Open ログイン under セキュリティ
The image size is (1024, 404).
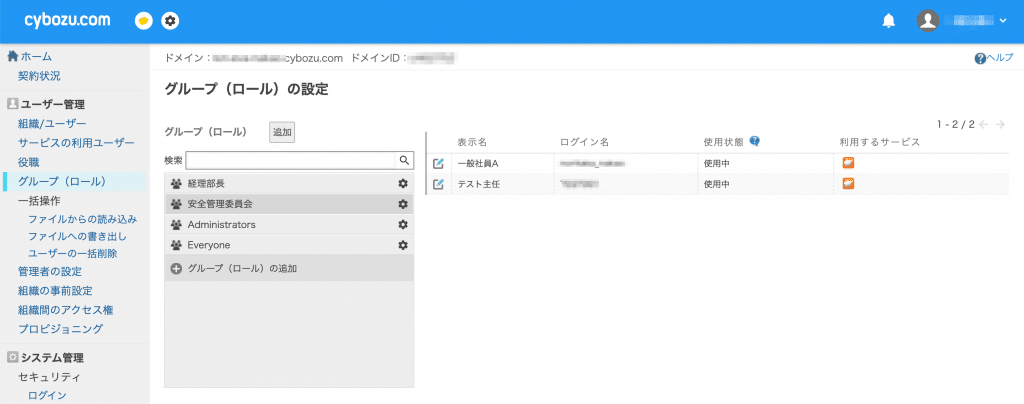pos(47,395)
